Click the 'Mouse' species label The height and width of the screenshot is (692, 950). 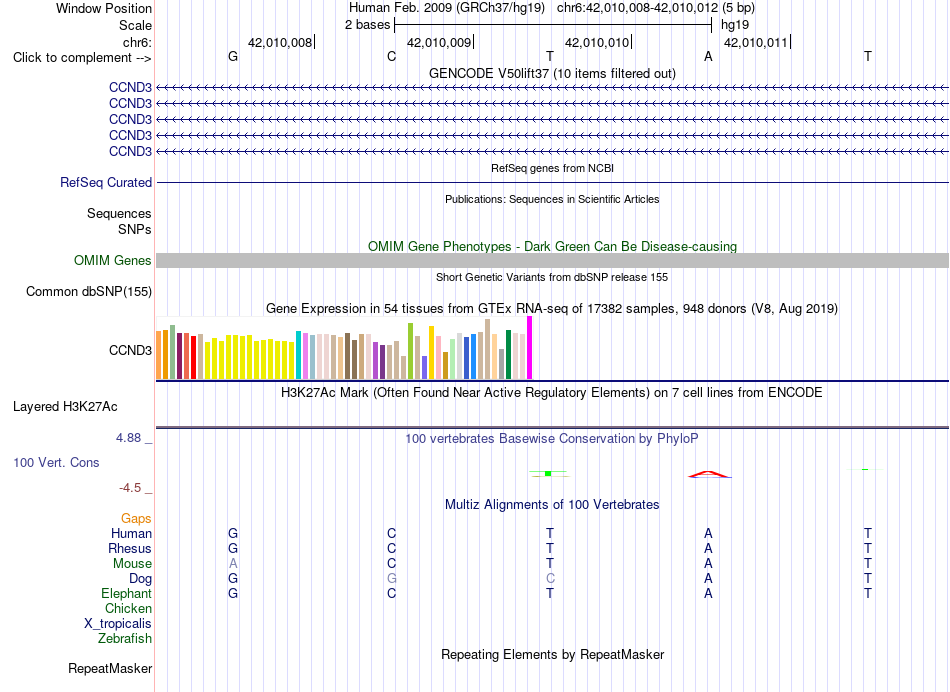point(132,564)
